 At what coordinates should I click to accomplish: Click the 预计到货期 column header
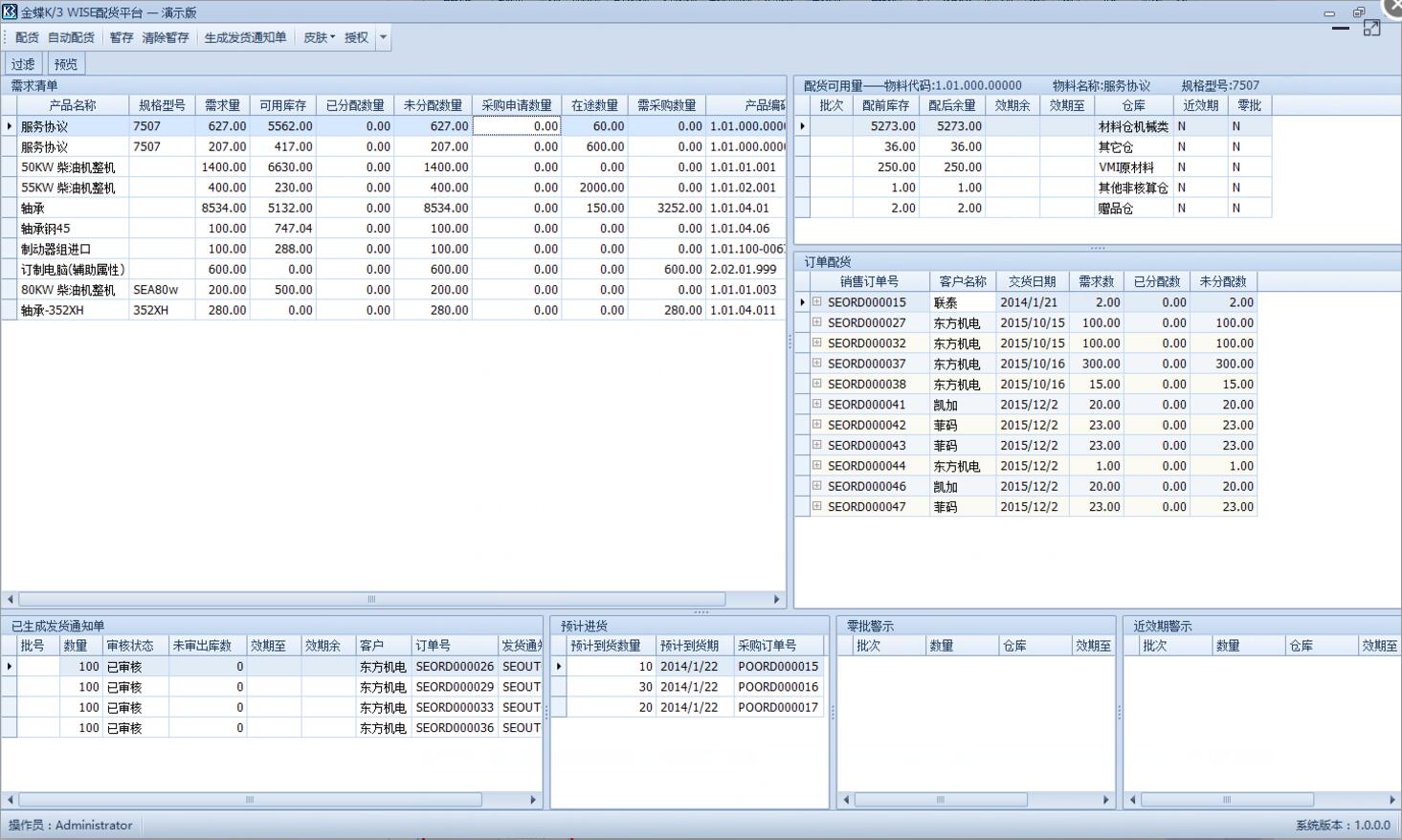[695, 646]
